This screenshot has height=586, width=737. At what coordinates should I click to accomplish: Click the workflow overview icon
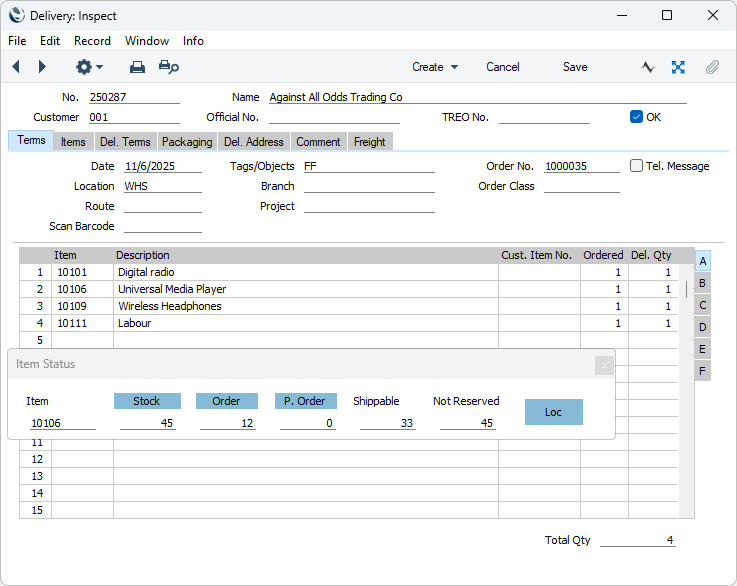[678, 67]
